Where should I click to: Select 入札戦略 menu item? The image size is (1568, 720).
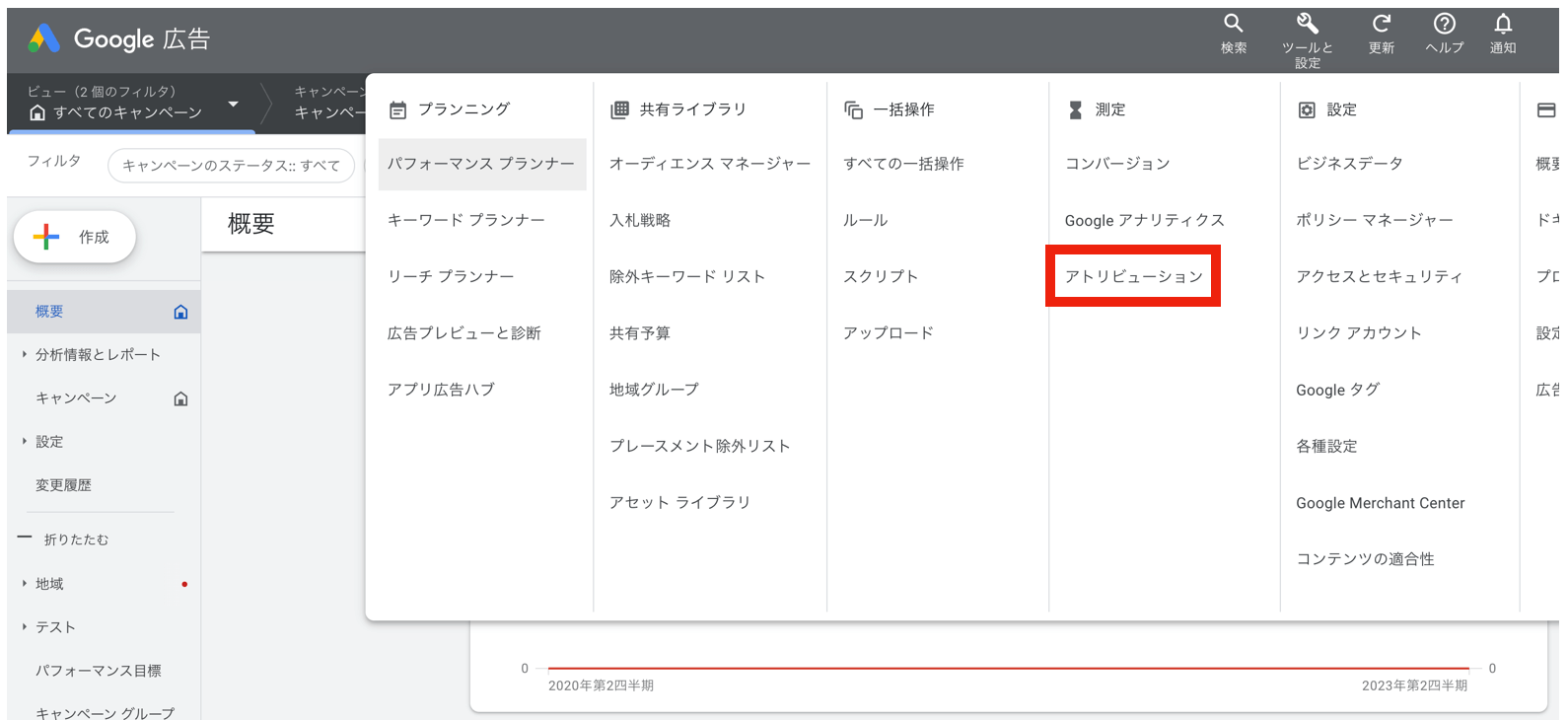click(640, 220)
